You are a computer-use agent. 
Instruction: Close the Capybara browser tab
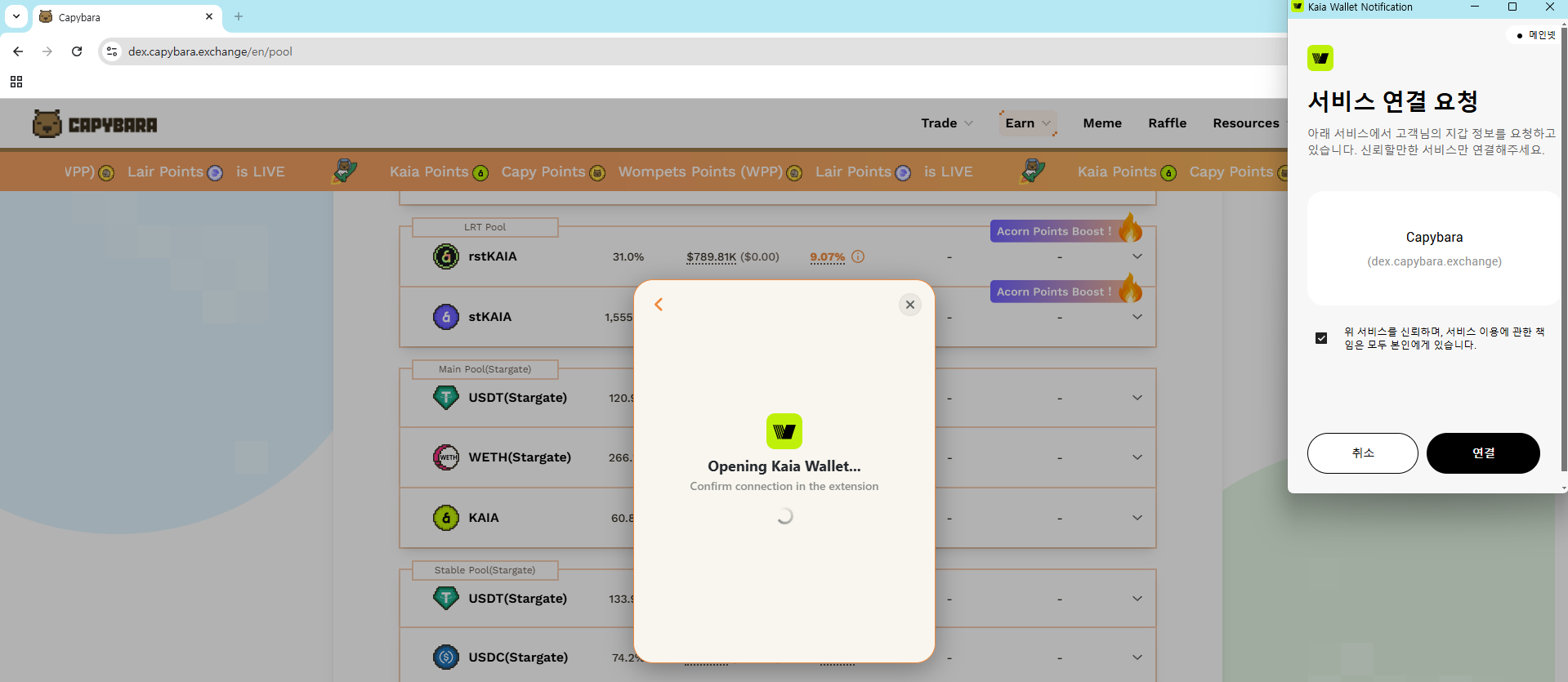pyautogui.click(x=209, y=16)
